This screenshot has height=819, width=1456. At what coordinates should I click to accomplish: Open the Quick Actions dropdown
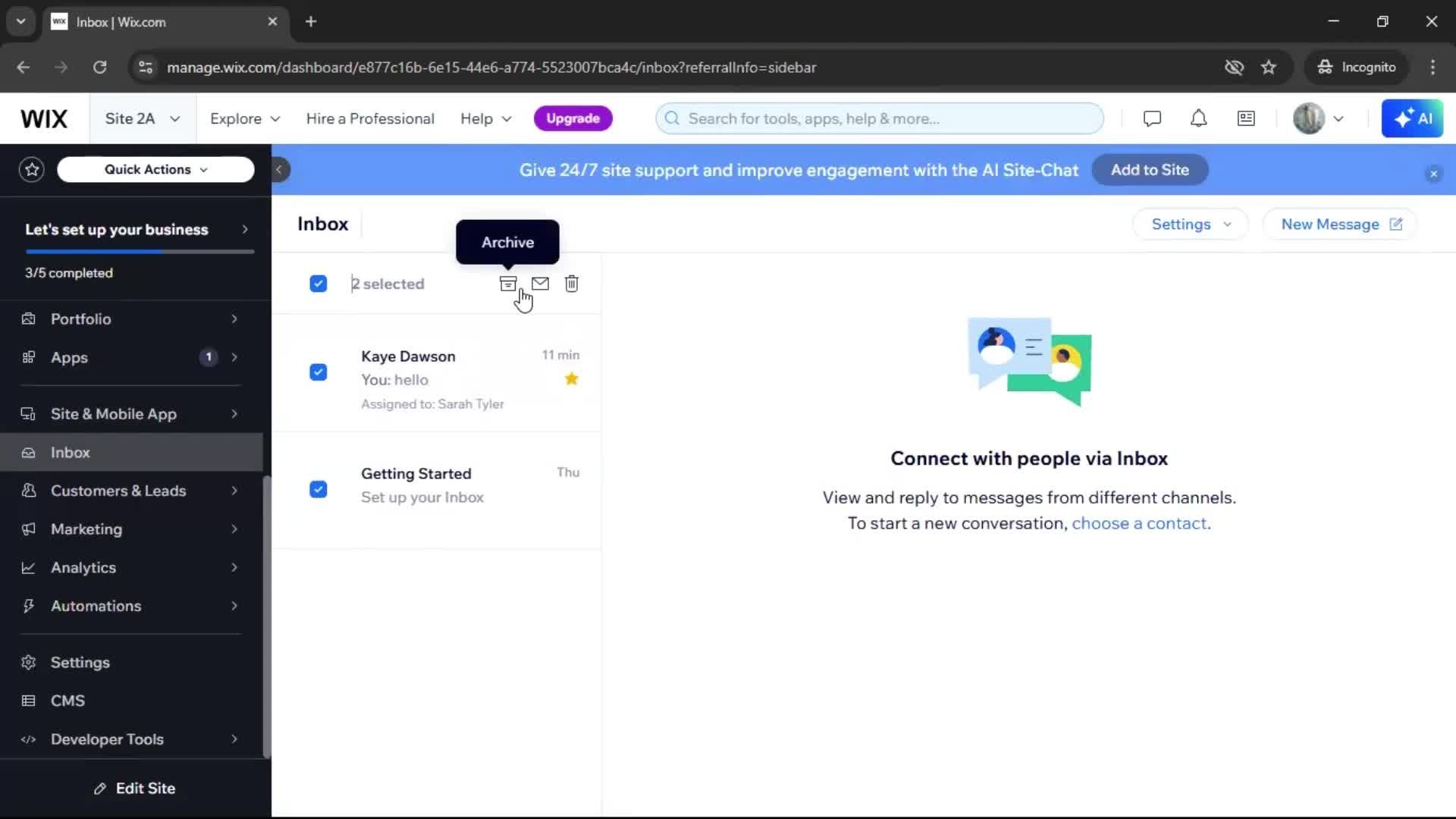pos(155,169)
